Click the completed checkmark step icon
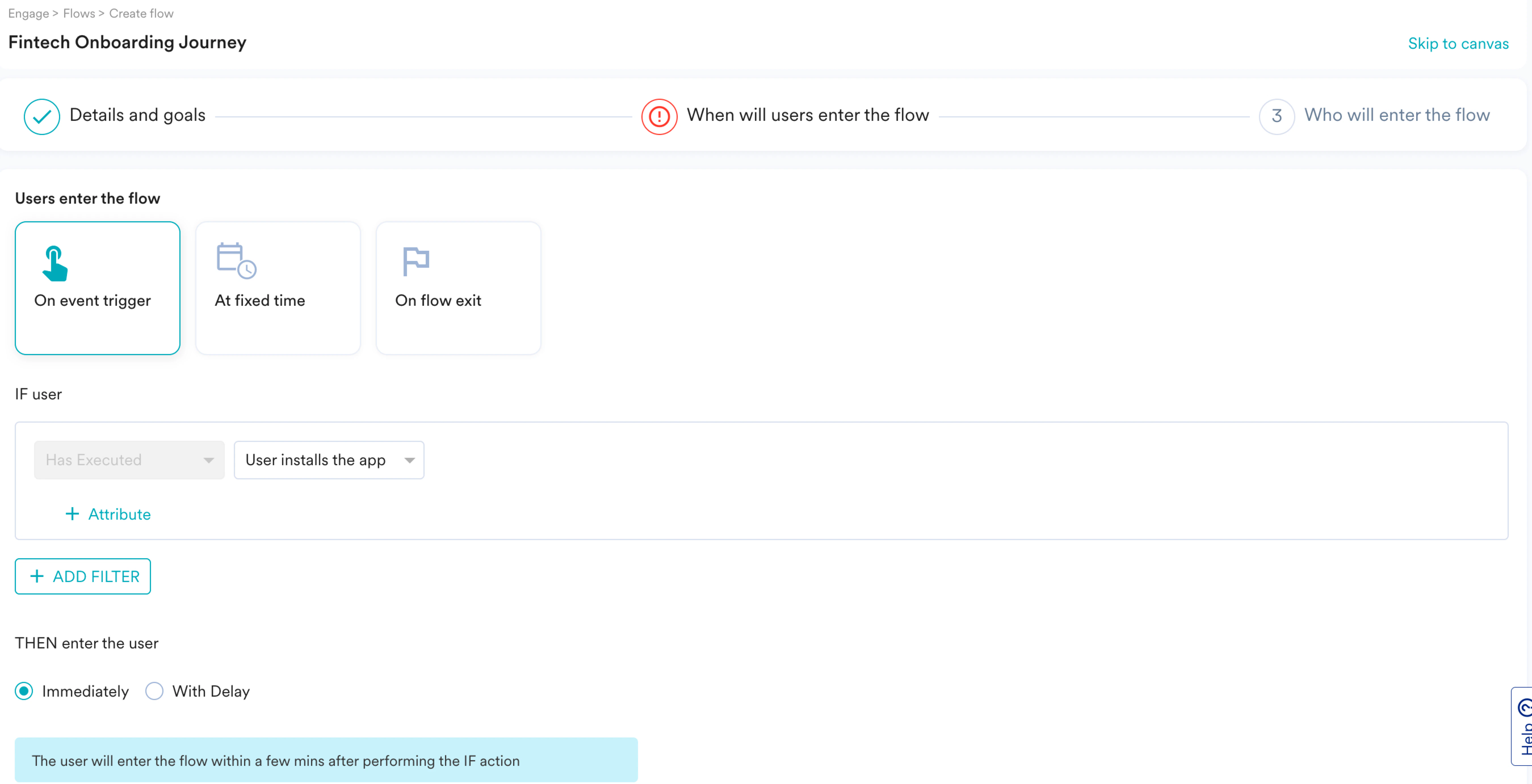Image resolution: width=1532 pixels, height=784 pixels. (42, 117)
